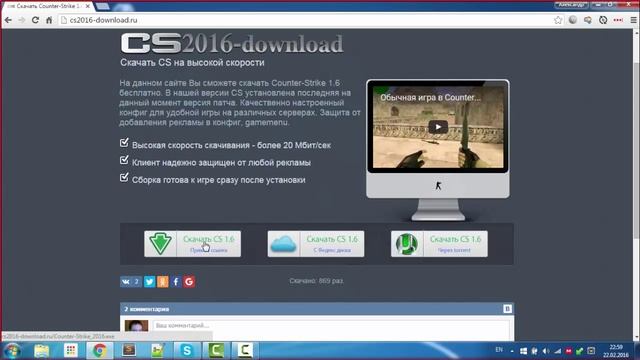Click the volume icon in system tray

(x=546, y=351)
